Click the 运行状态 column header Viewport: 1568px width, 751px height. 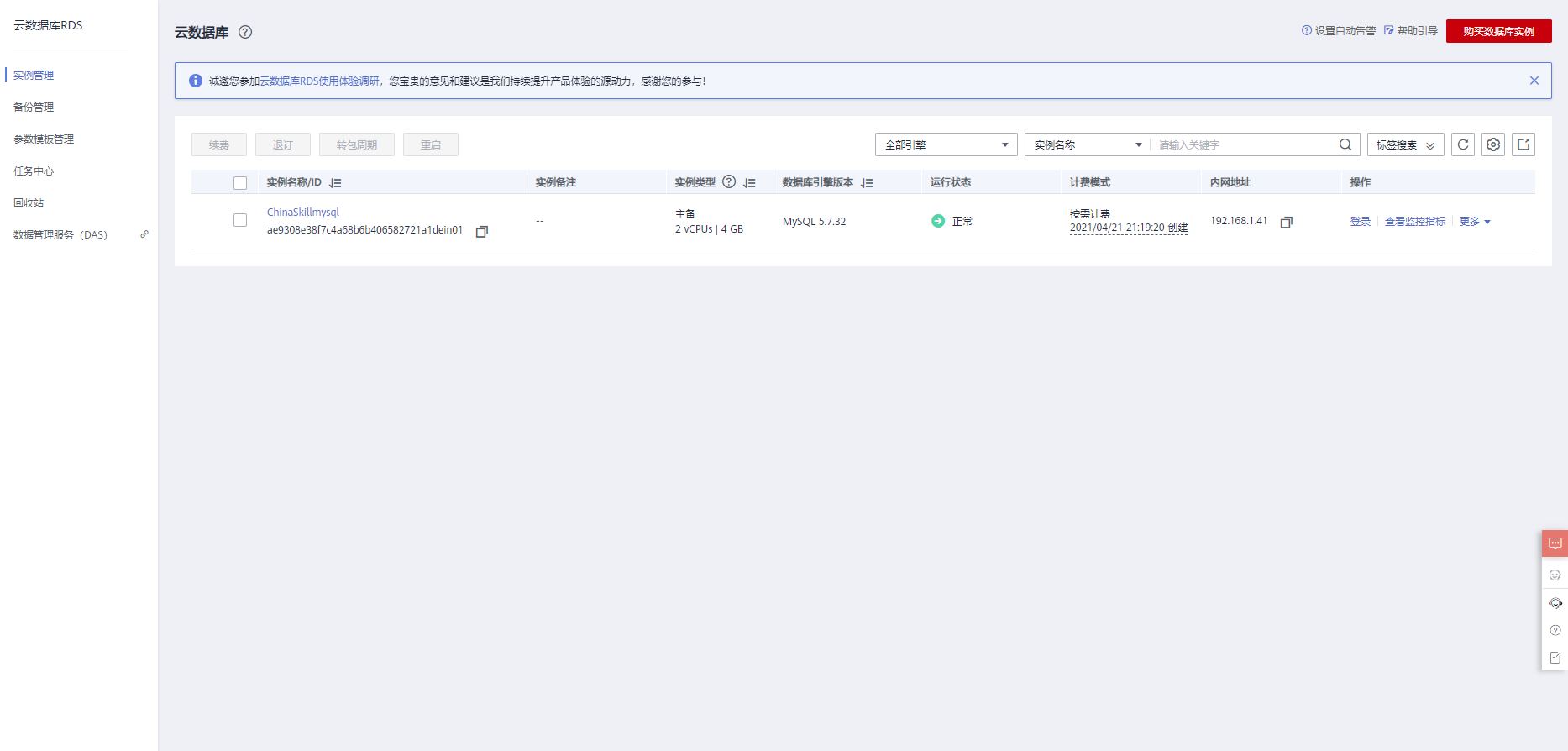(x=951, y=182)
